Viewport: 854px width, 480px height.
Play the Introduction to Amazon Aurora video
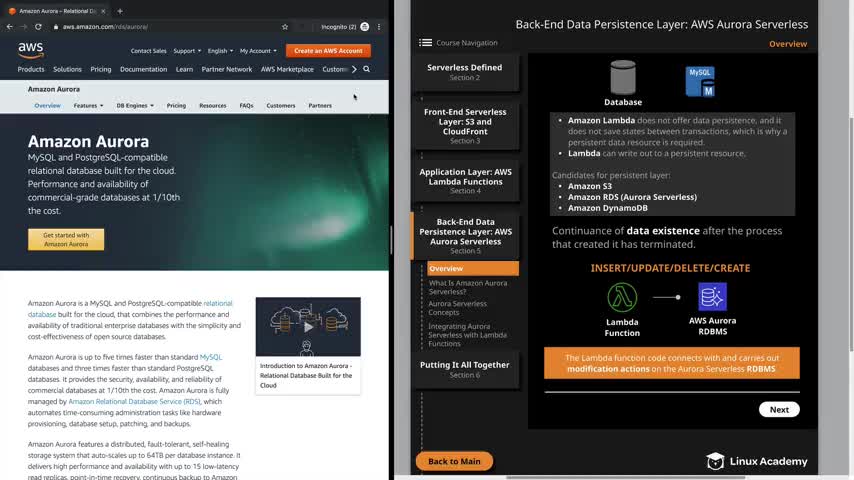pyautogui.click(x=308, y=327)
